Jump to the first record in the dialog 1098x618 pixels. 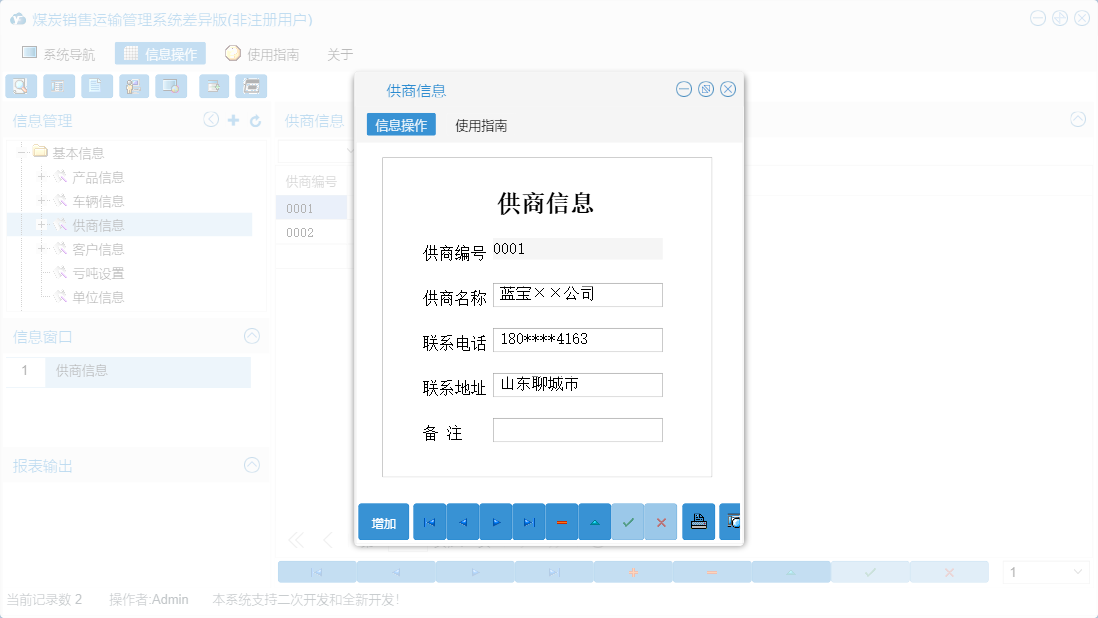click(x=429, y=521)
